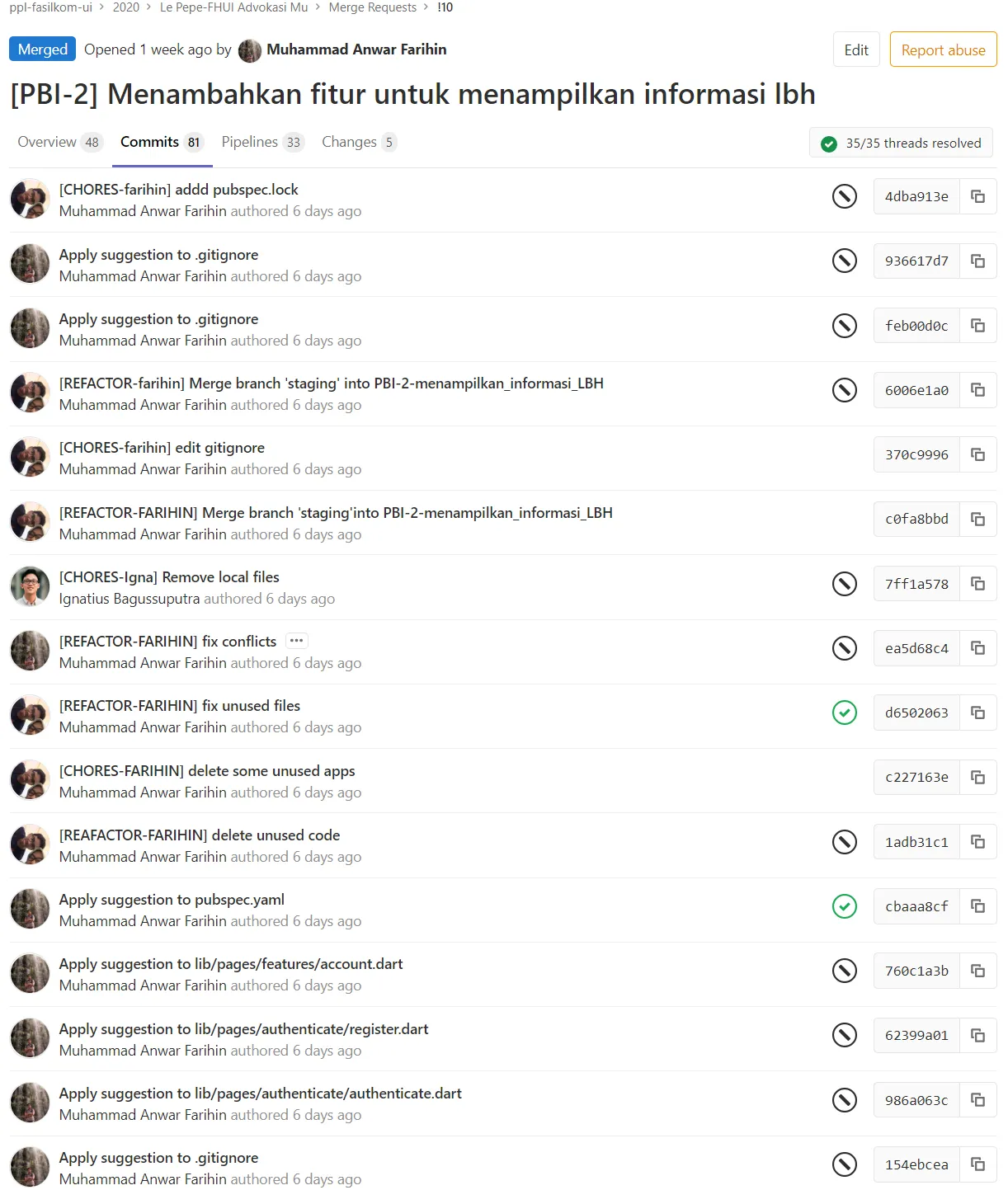Screen dimensions: 1008x1190
Task: Switch to the Pipelines tab
Action: 250,142
